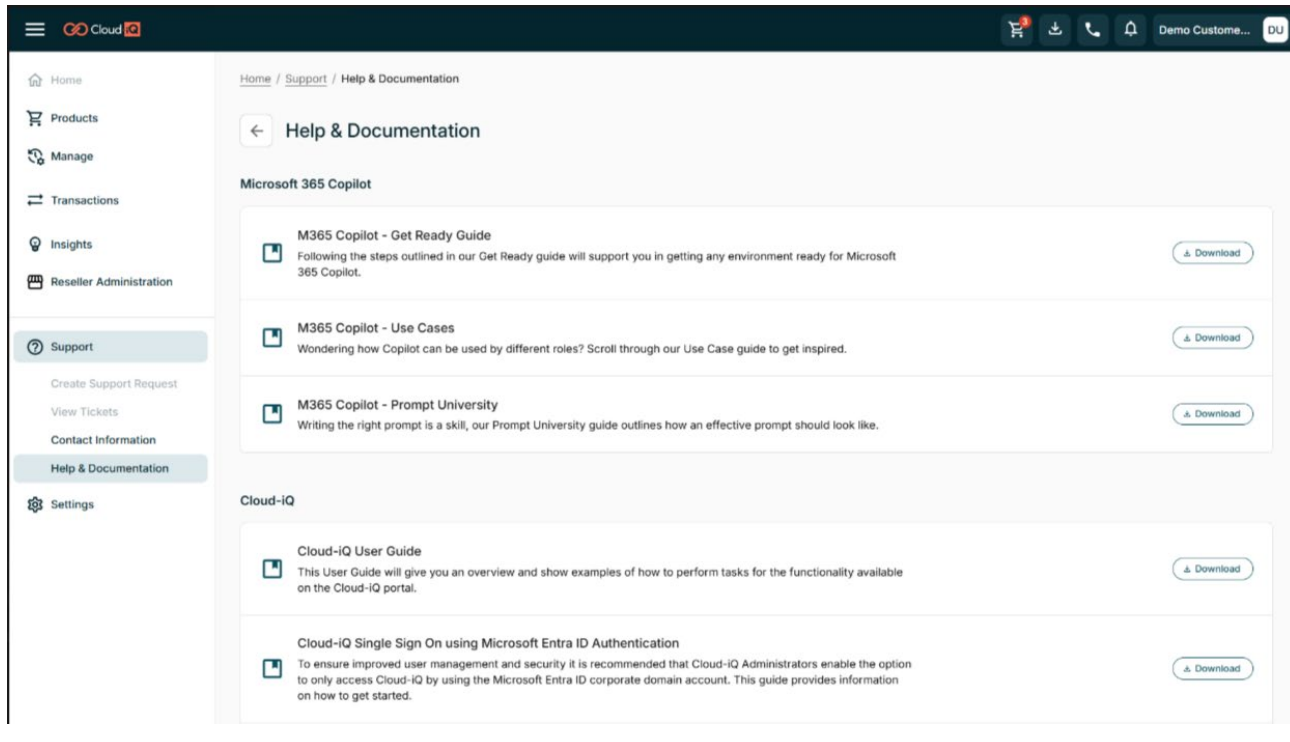Screen dimensions: 1290x742
Task: Click the Home breadcrumb link
Action: (255, 79)
